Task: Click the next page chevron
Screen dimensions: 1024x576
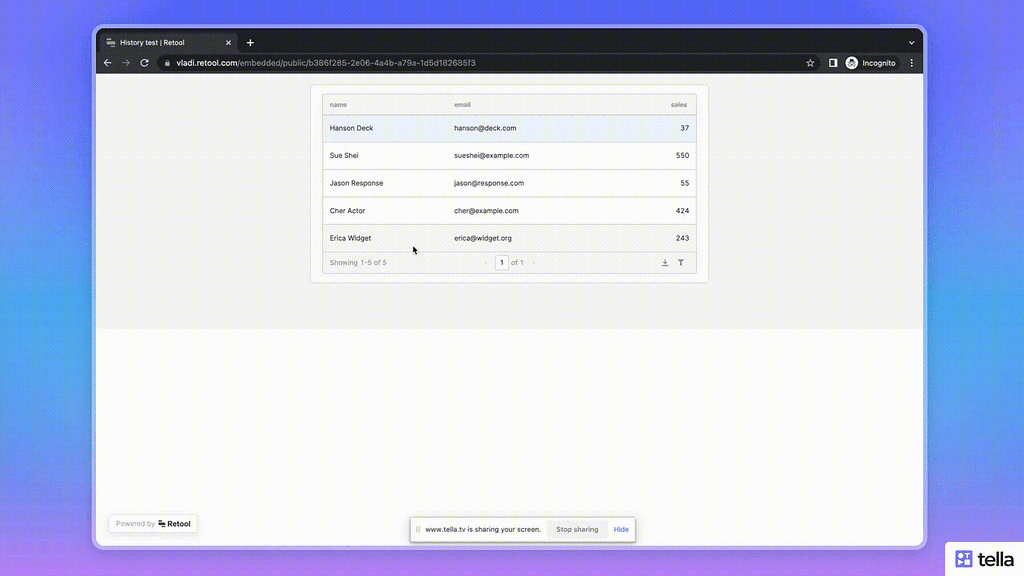Action: coord(533,262)
